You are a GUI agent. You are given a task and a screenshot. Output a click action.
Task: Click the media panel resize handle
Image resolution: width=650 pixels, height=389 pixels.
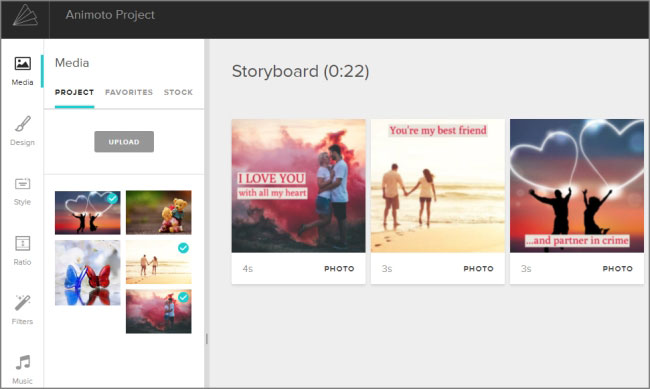[206, 339]
